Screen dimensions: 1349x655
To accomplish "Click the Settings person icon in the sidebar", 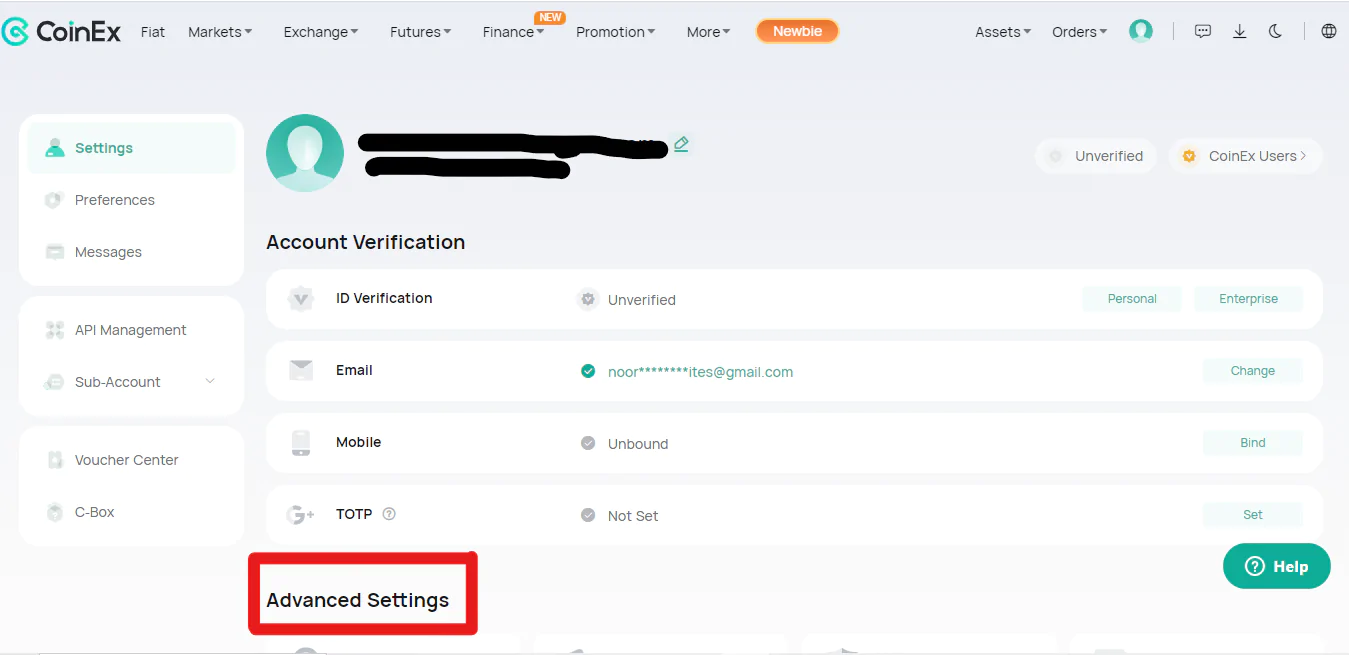I will point(55,148).
